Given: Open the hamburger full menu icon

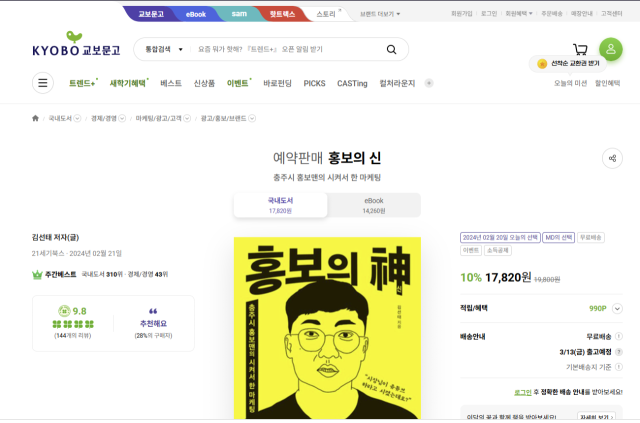Looking at the screenshot, I should coord(43,83).
